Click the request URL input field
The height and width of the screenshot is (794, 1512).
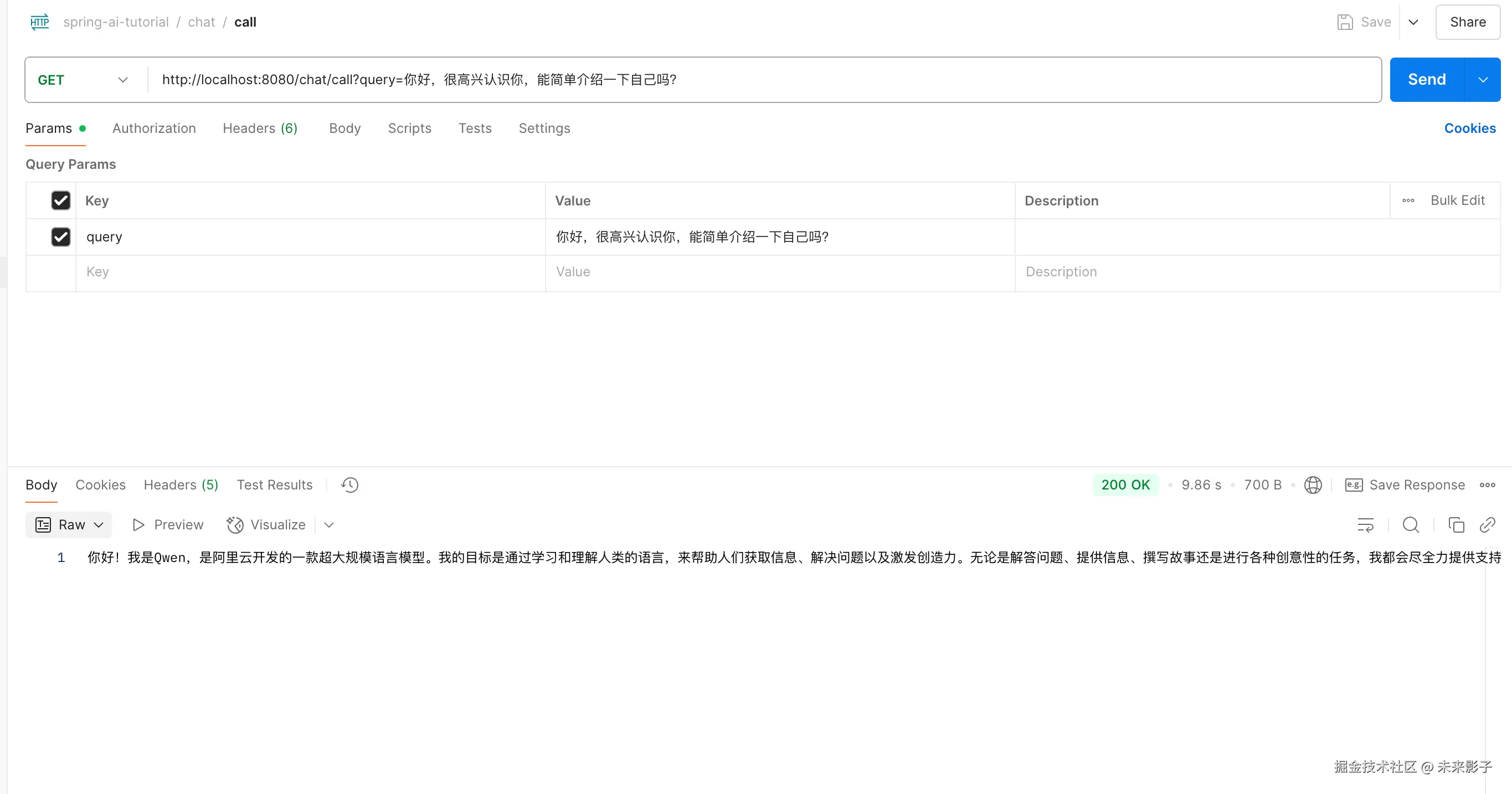point(763,80)
